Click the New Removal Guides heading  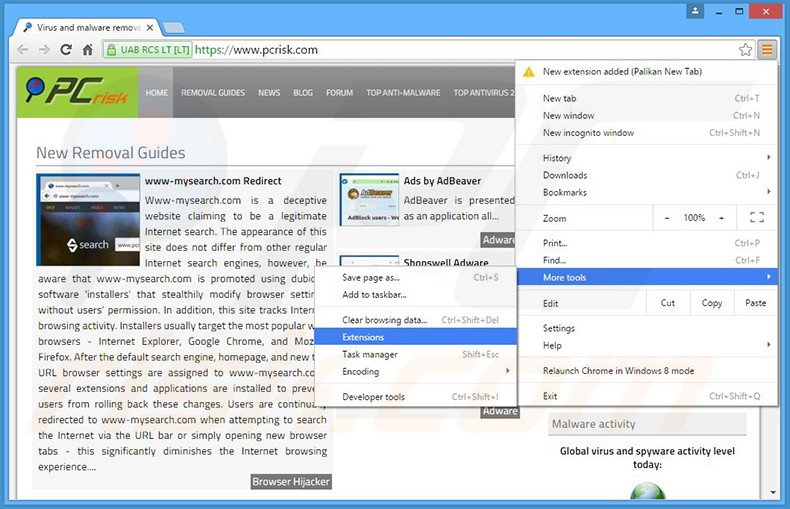pyautogui.click(x=111, y=153)
